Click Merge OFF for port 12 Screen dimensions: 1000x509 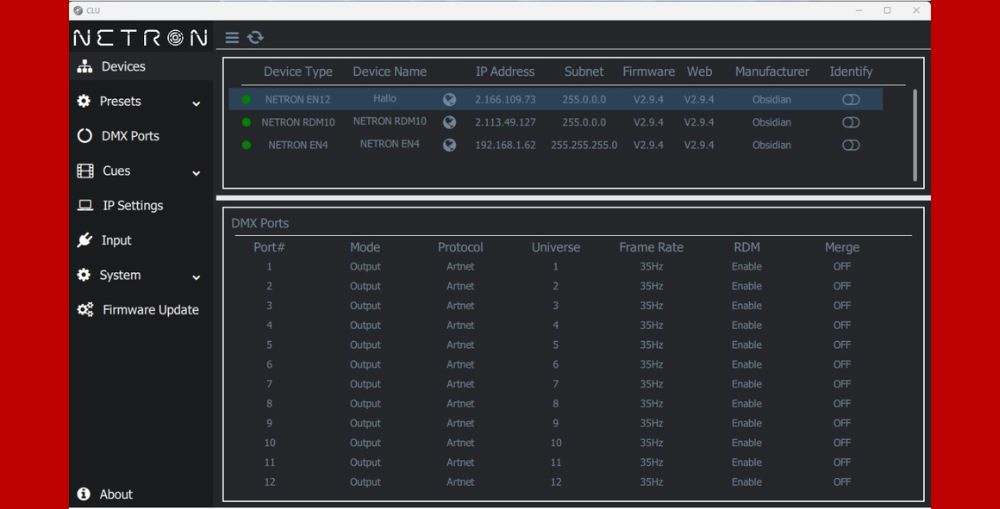pyautogui.click(x=842, y=482)
